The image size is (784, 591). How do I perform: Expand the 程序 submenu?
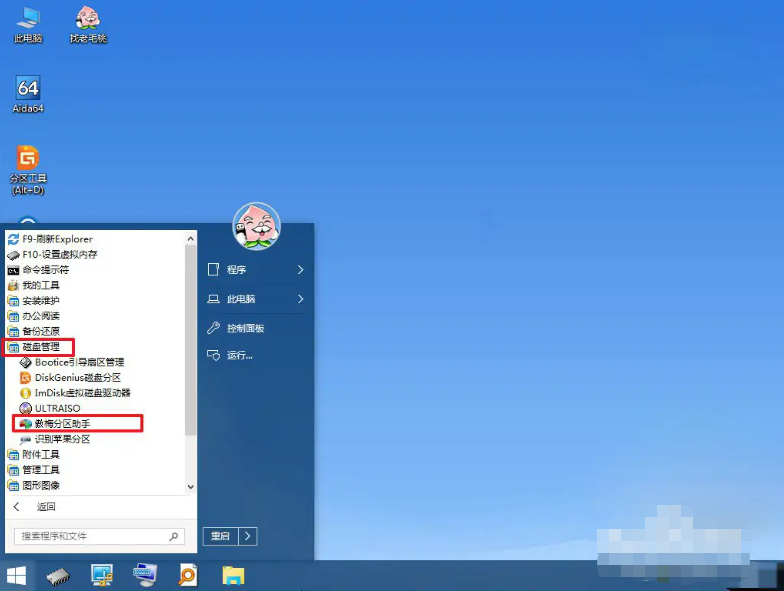(x=256, y=270)
